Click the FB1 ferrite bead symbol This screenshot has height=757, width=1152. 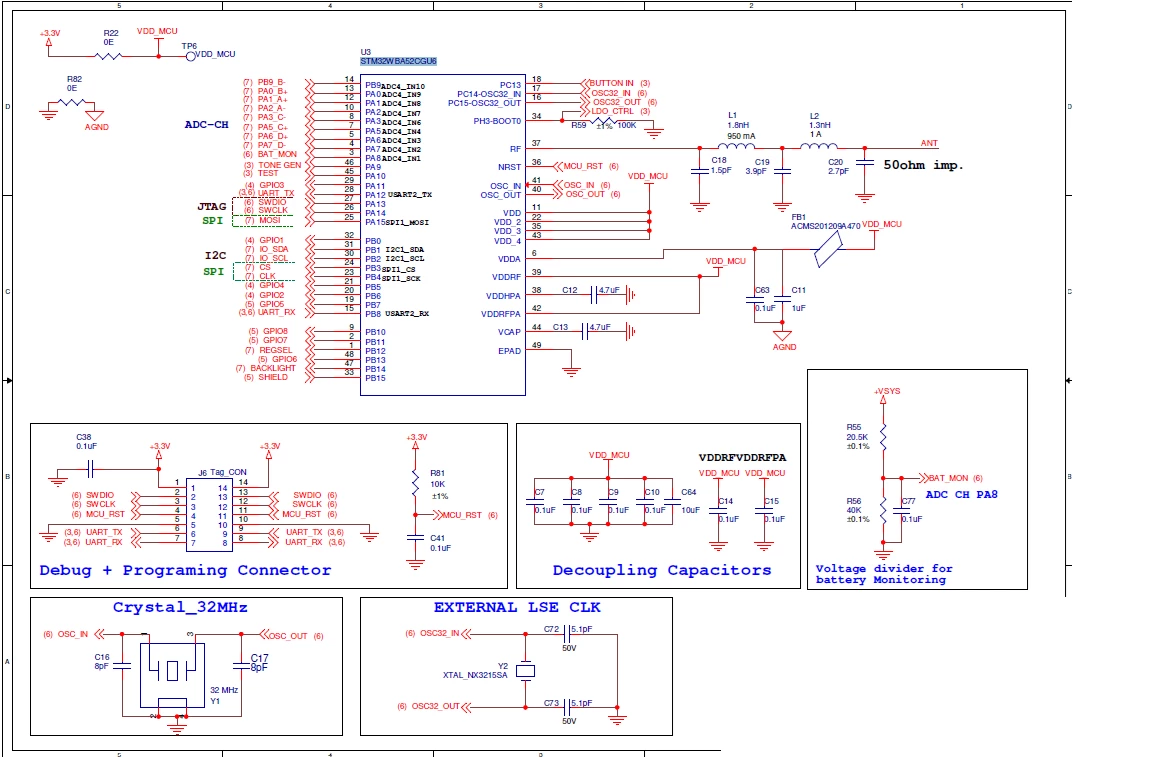click(x=828, y=250)
